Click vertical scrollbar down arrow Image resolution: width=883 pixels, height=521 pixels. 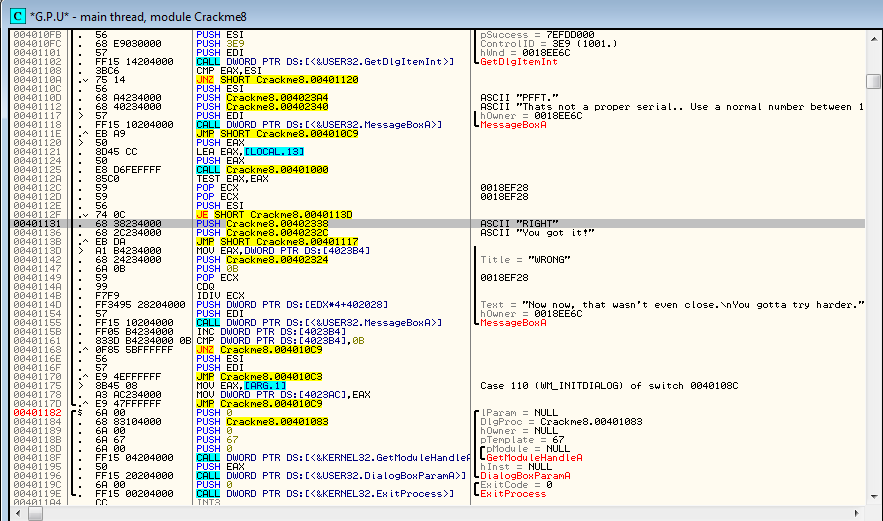[x=873, y=496]
